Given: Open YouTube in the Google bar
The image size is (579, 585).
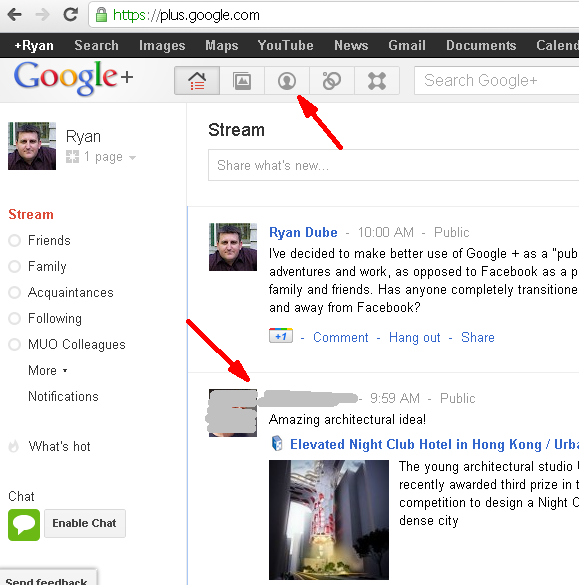Looking at the screenshot, I should click(x=285, y=46).
